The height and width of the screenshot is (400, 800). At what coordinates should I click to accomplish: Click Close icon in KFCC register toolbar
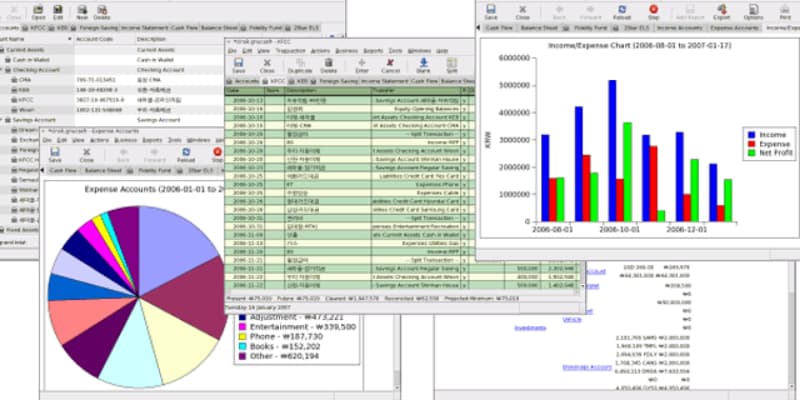tap(267, 65)
